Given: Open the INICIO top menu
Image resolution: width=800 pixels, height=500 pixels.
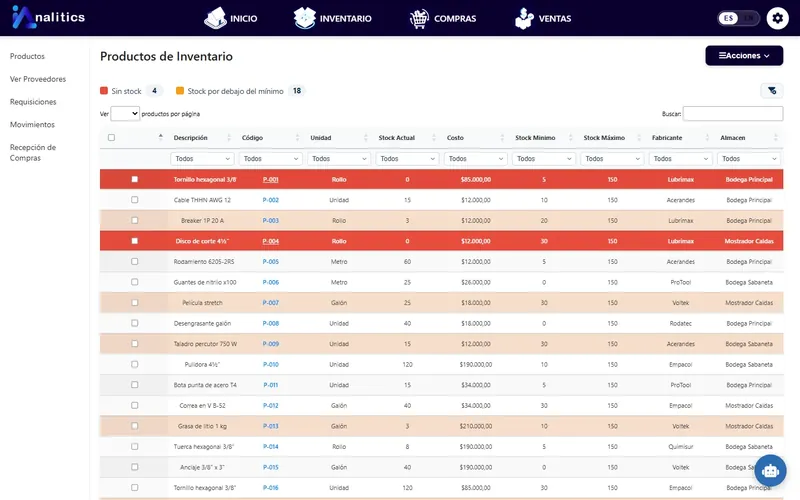Looking at the screenshot, I should pyautogui.click(x=231, y=18).
